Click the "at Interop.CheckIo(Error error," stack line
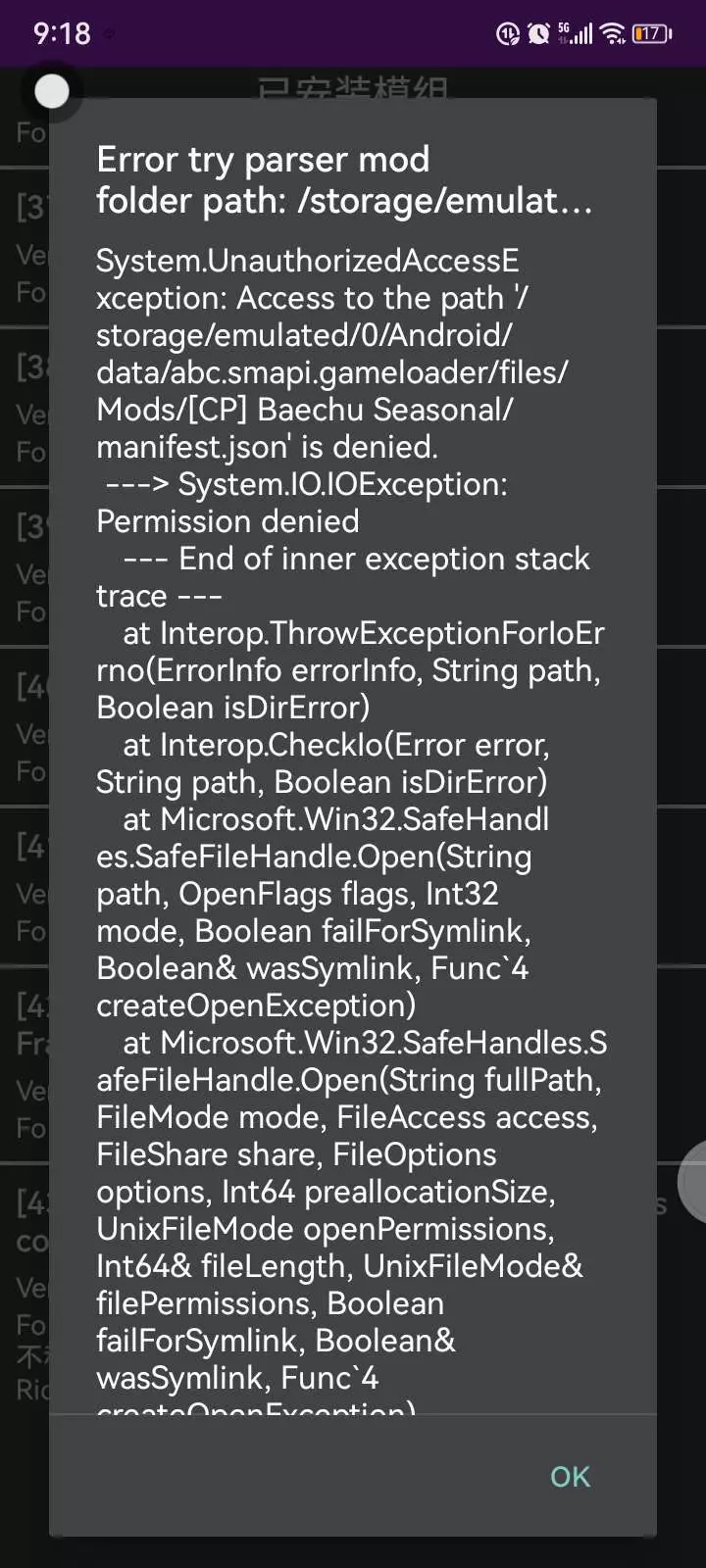706x1568 pixels. coord(335,745)
